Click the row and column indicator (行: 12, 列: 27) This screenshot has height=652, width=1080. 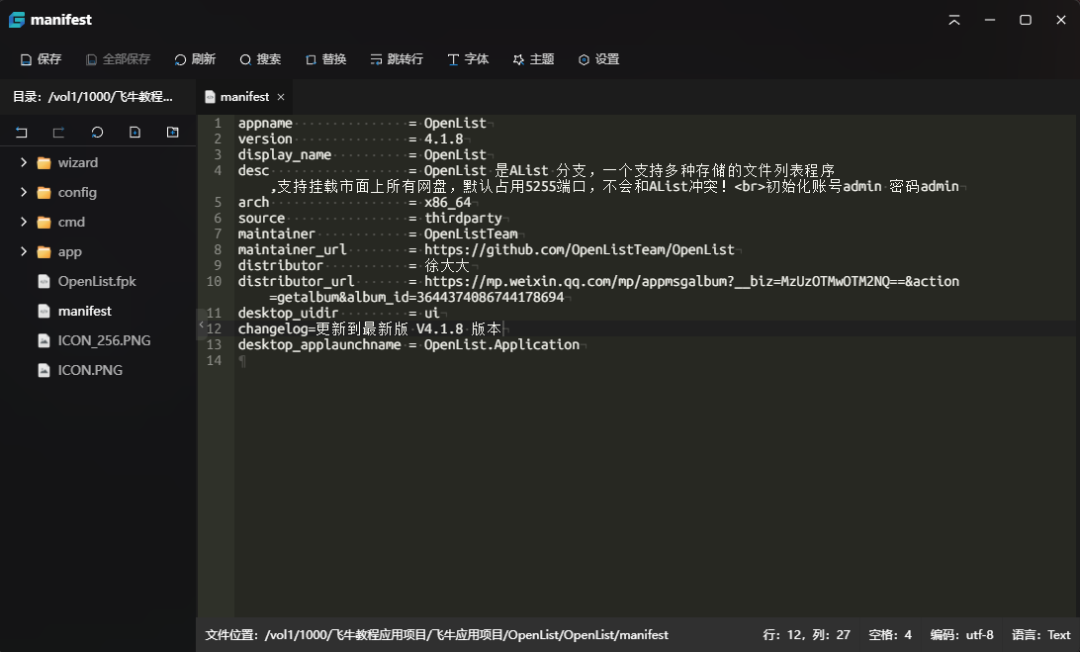(x=807, y=635)
